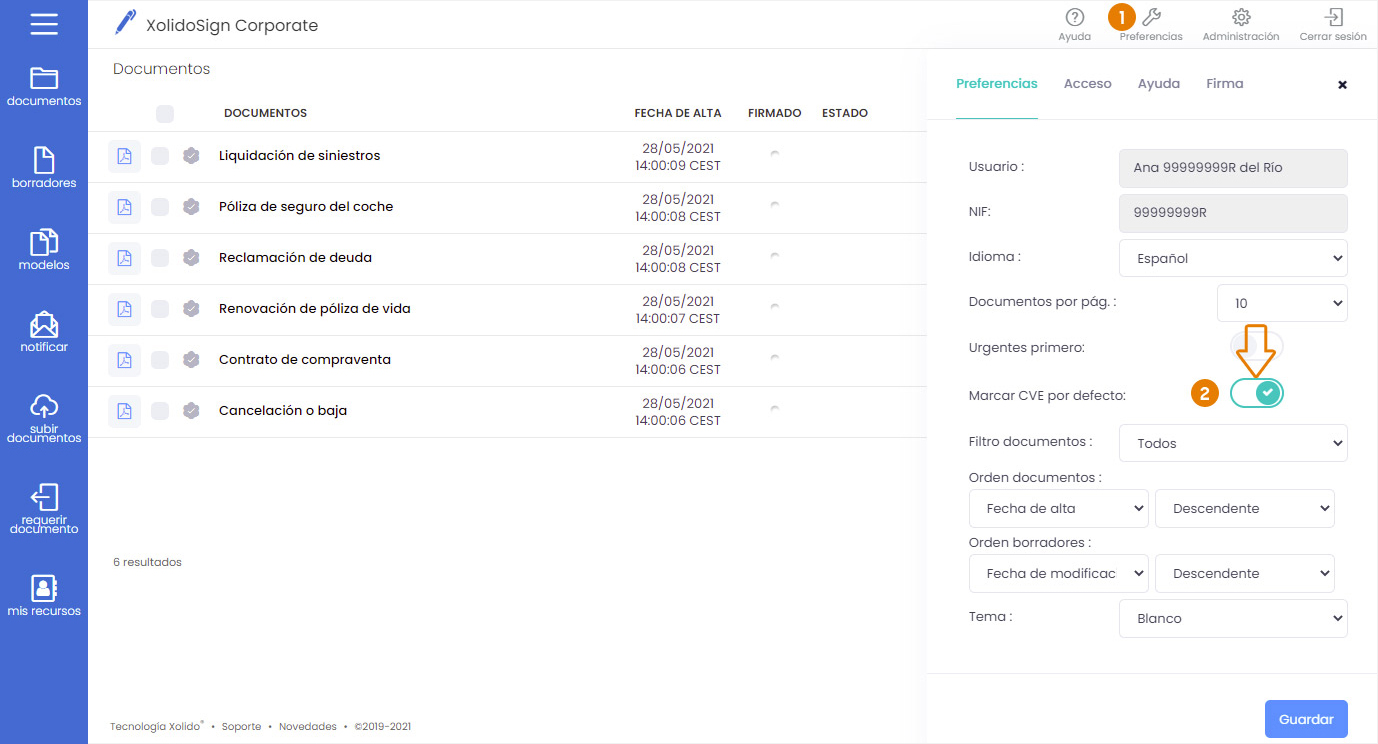Click verification badge of Contrato de compraventa
Image resolution: width=1378 pixels, height=744 pixels.
191,360
